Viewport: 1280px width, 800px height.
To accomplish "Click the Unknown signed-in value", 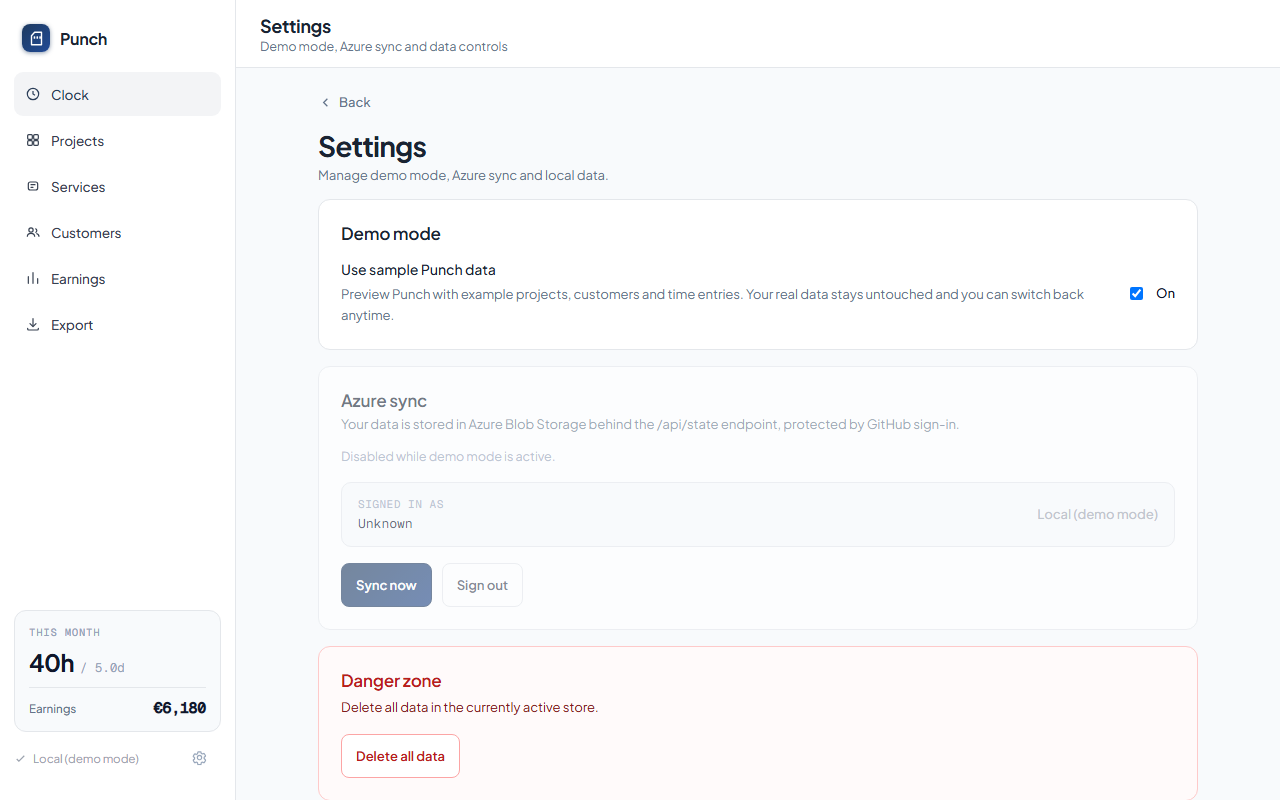I will pyautogui.click(x=385, y=524).
